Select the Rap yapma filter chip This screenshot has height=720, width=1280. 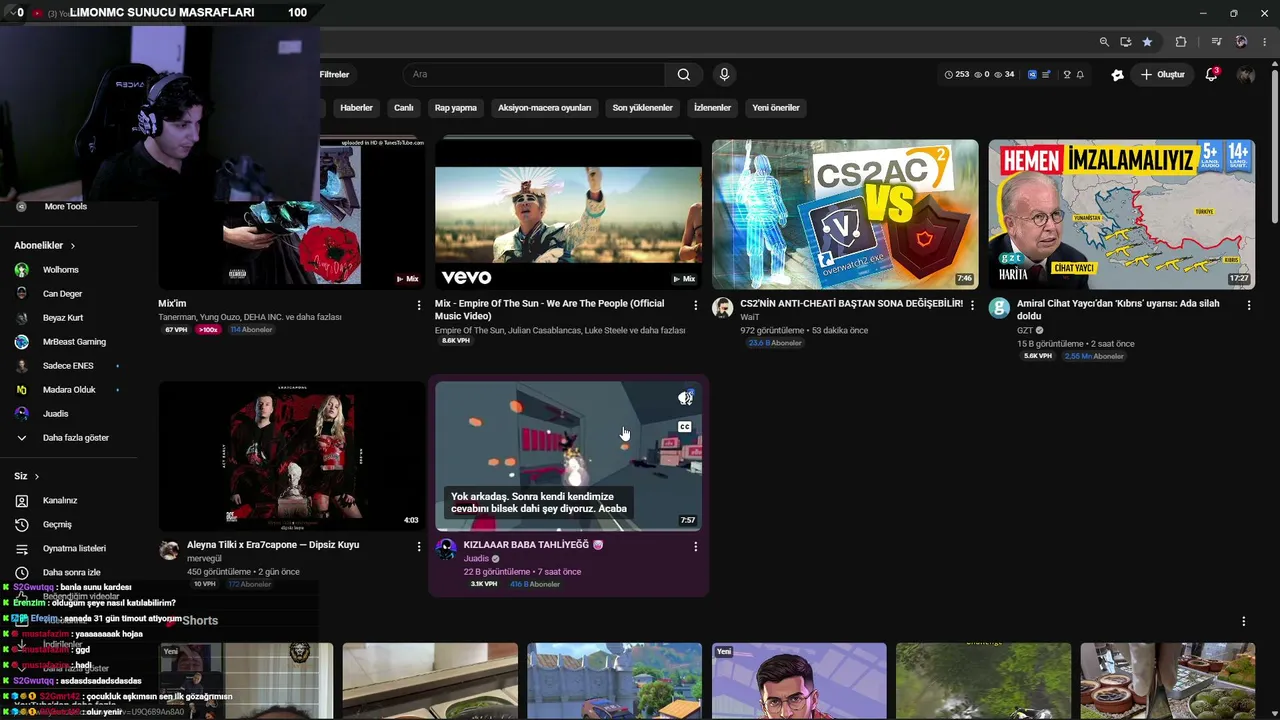[x=456, y=108]
